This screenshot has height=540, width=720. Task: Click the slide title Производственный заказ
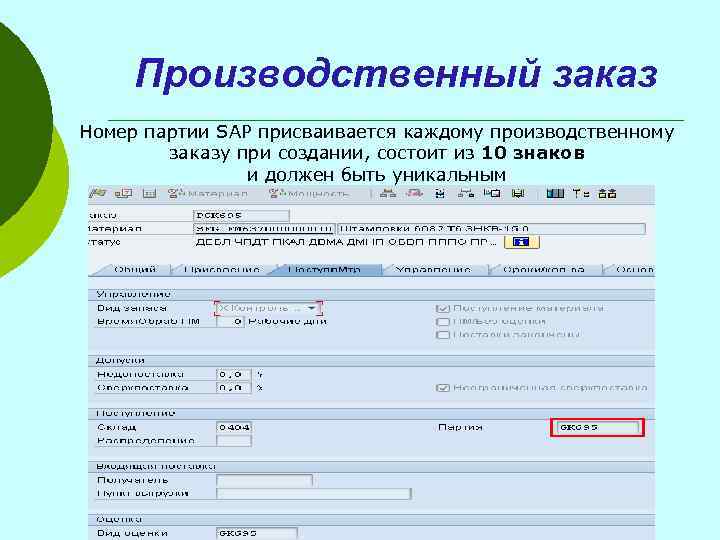click(x=396, y=74)
